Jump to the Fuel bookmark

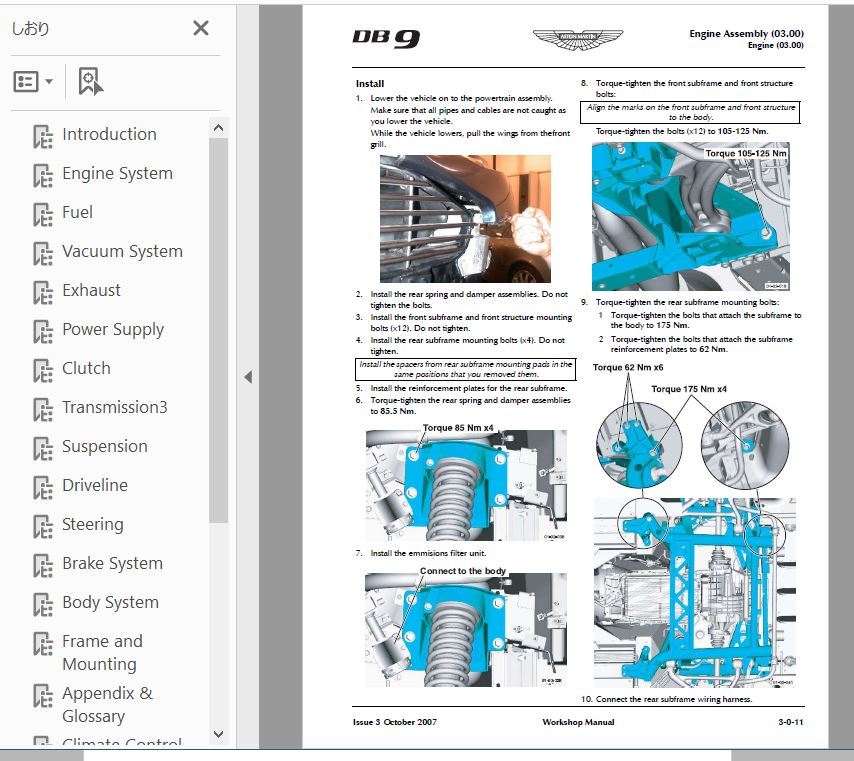click(x=77, y=212)
